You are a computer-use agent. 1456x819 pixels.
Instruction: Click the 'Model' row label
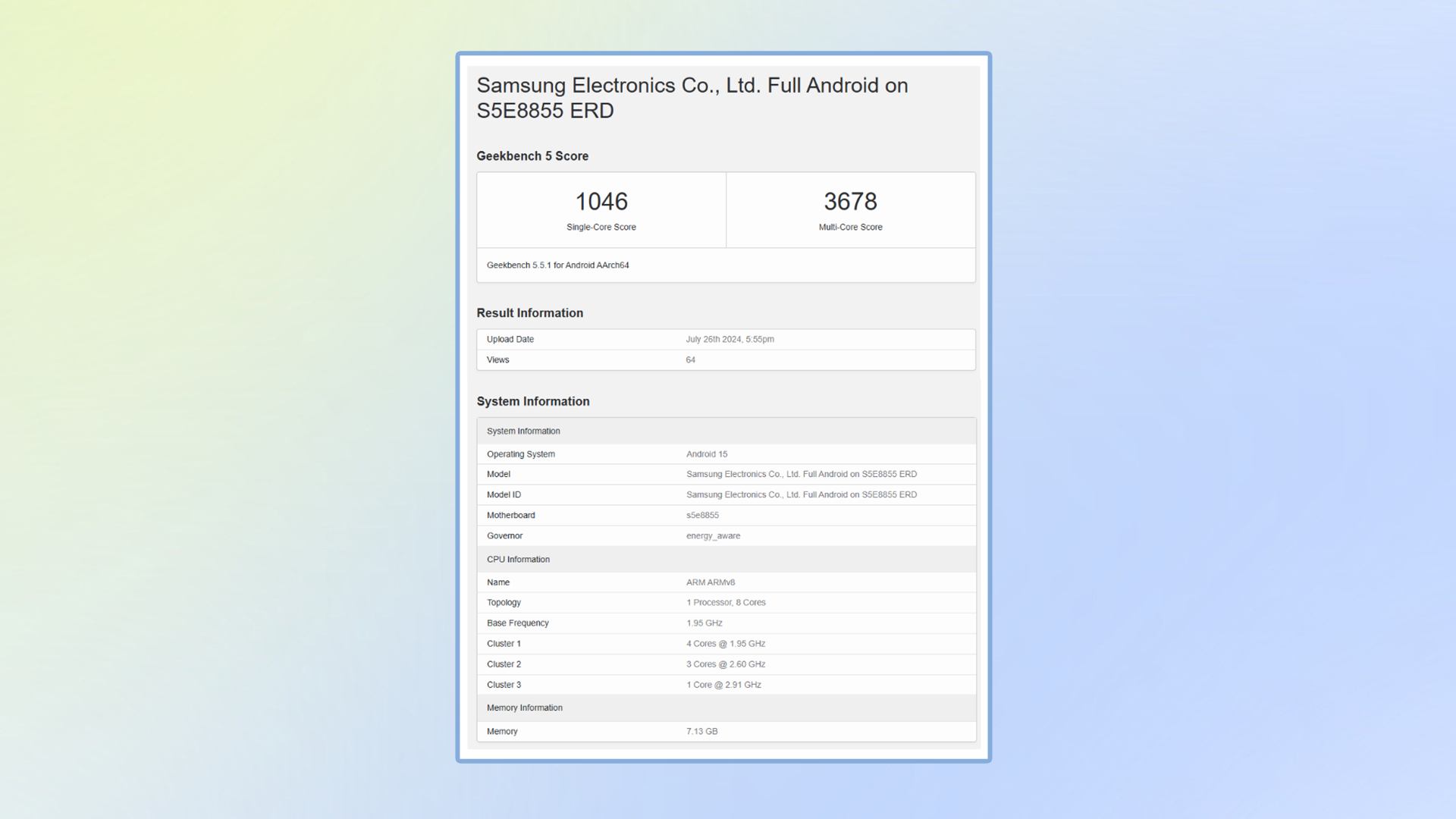pos(498,475)
